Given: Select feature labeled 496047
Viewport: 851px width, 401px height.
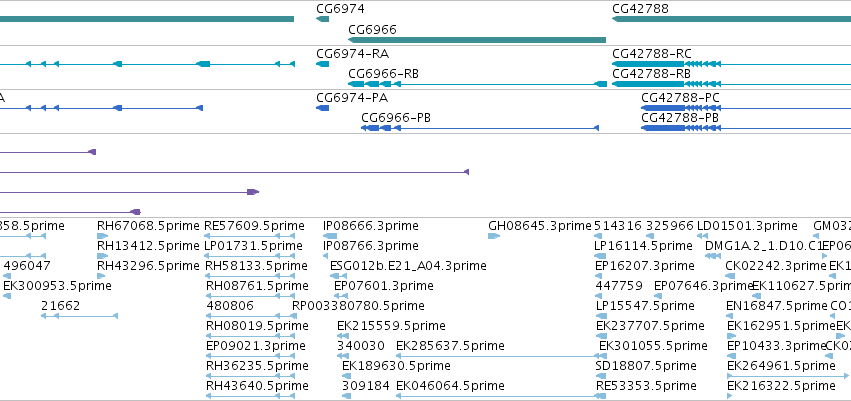Looking at the screenshot, I should click(x=27, y=266).
